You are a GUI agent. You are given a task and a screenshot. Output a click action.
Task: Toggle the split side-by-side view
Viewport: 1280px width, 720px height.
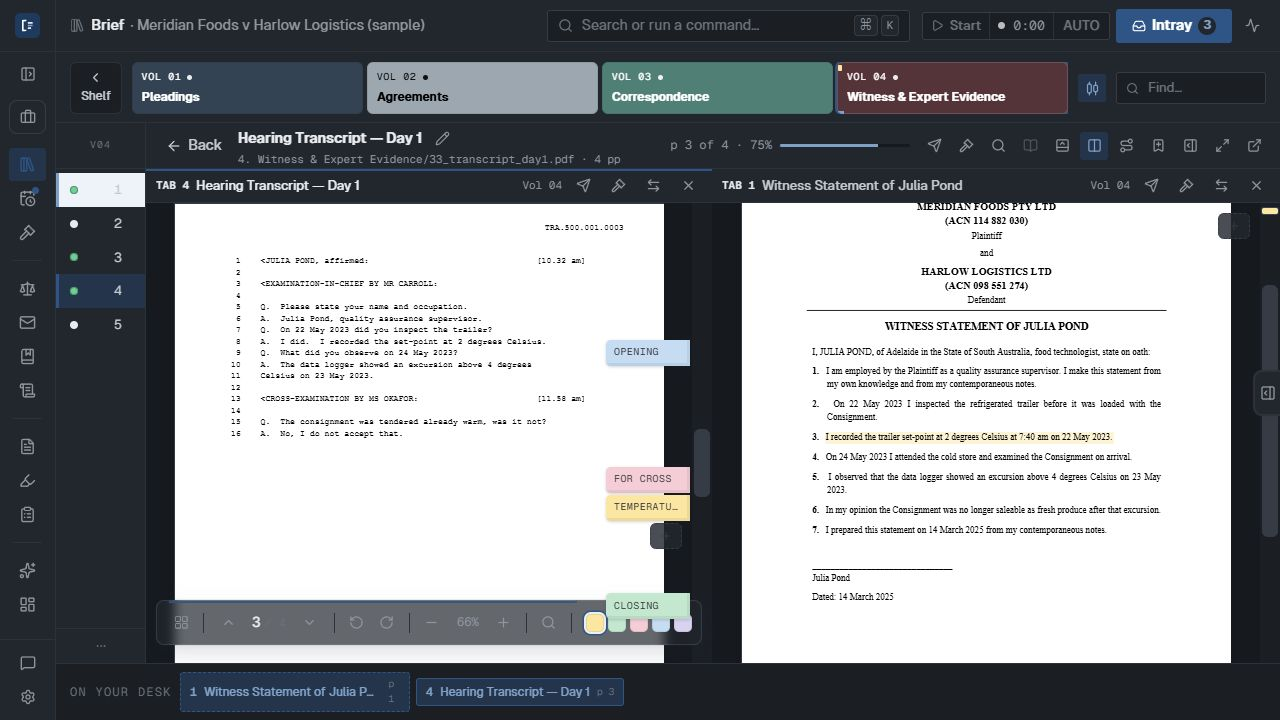1094,145
